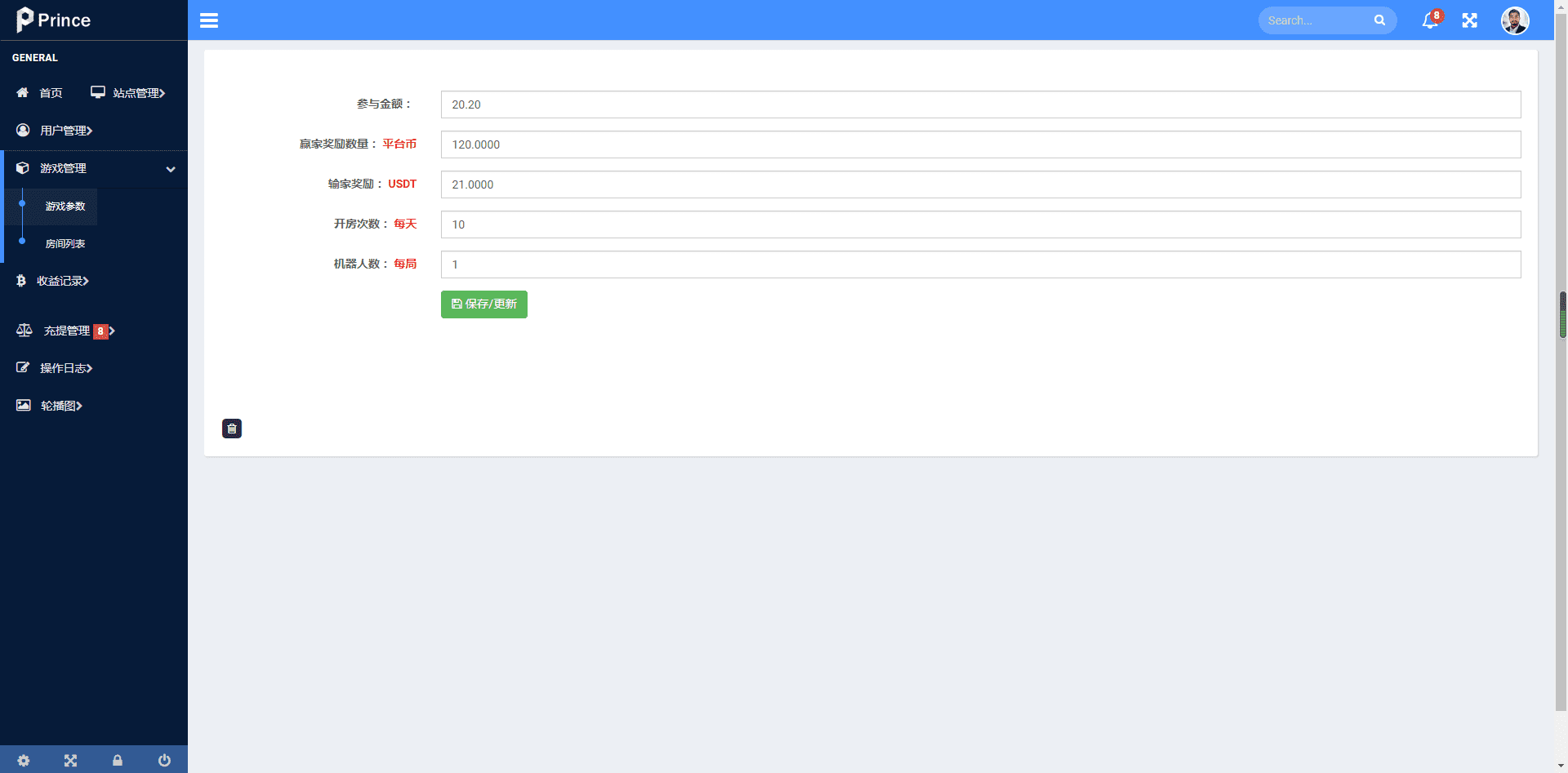Screen dimensions: 1568x773
Task: Click the fullscreen icon in top bar
Action: [x=1470, y=20]
